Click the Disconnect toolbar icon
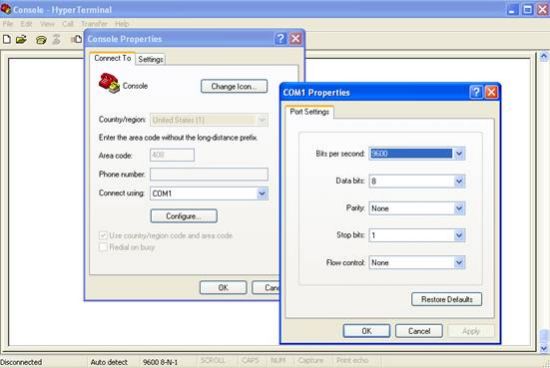 pyautogui.click(x=56, y=39)
